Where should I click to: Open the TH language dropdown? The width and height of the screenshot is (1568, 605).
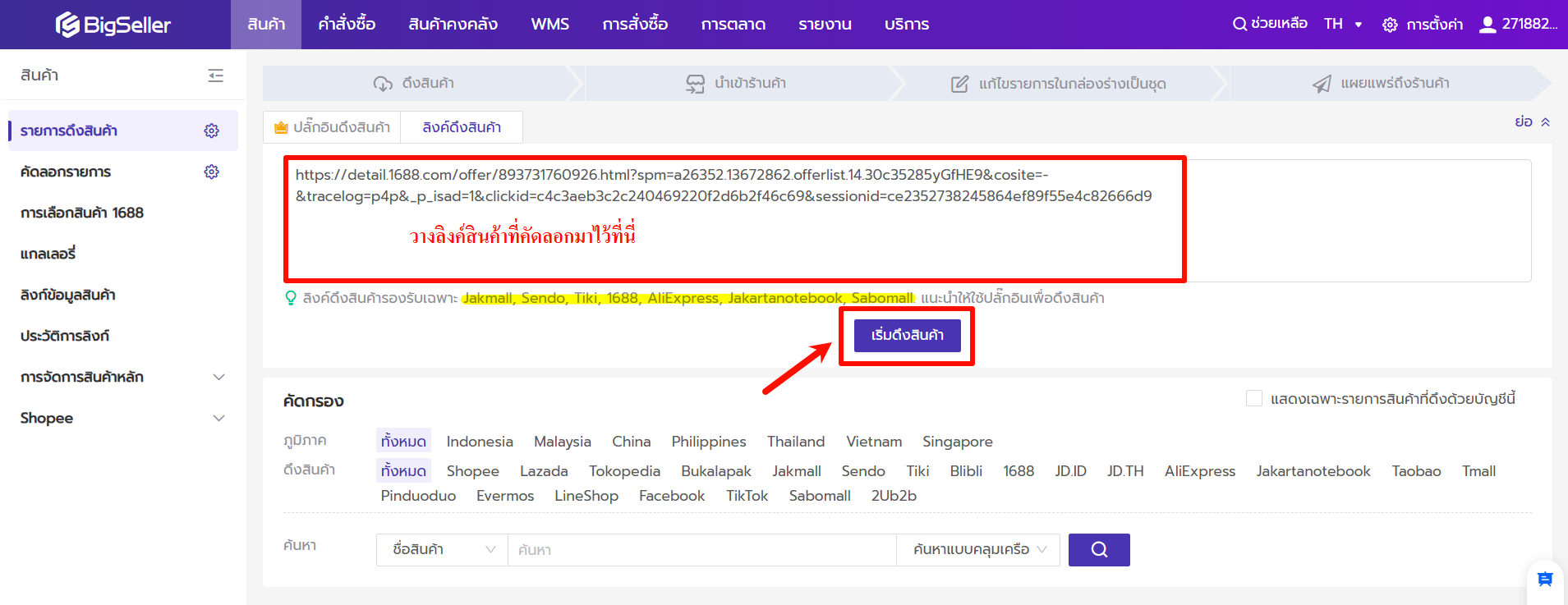tap(1343, 24)
